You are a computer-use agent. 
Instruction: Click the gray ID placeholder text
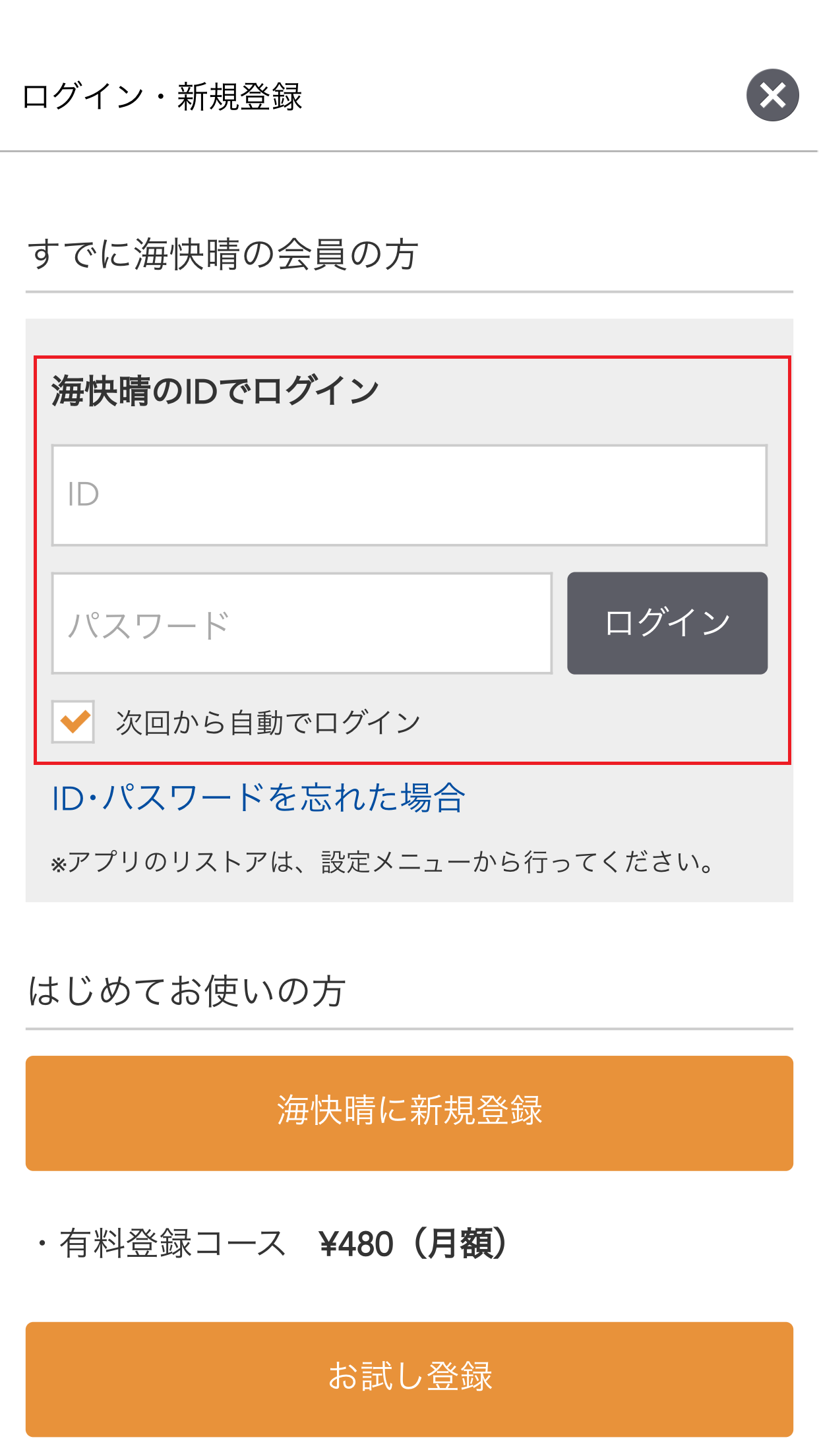click(83, 495)
